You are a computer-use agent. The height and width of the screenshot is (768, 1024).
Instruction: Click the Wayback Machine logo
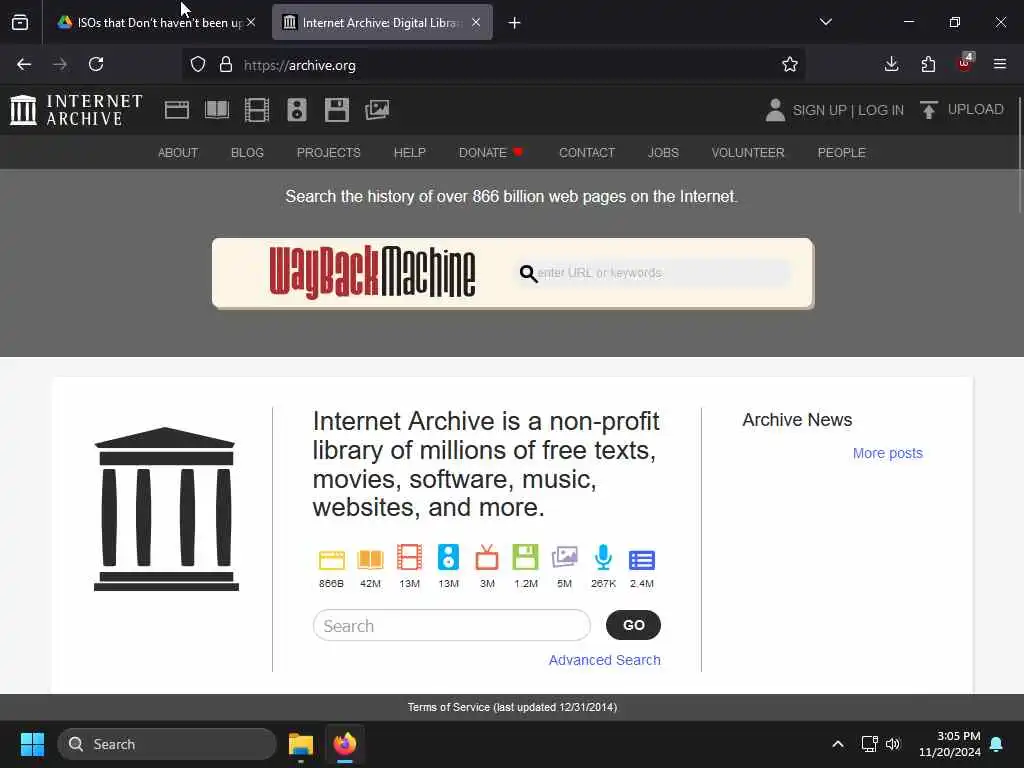pos(372,272)
